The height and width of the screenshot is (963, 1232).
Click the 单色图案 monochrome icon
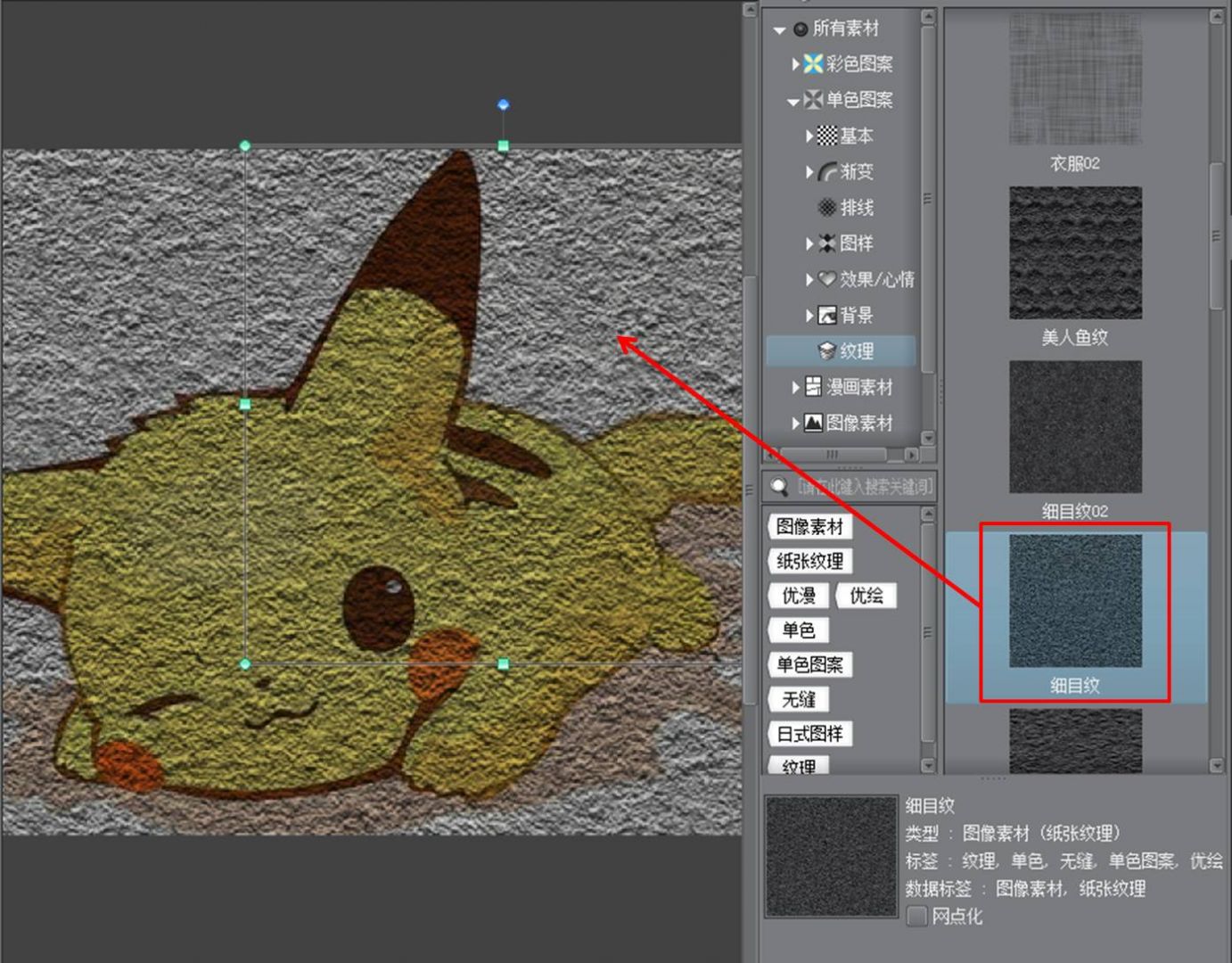[813, 99]
